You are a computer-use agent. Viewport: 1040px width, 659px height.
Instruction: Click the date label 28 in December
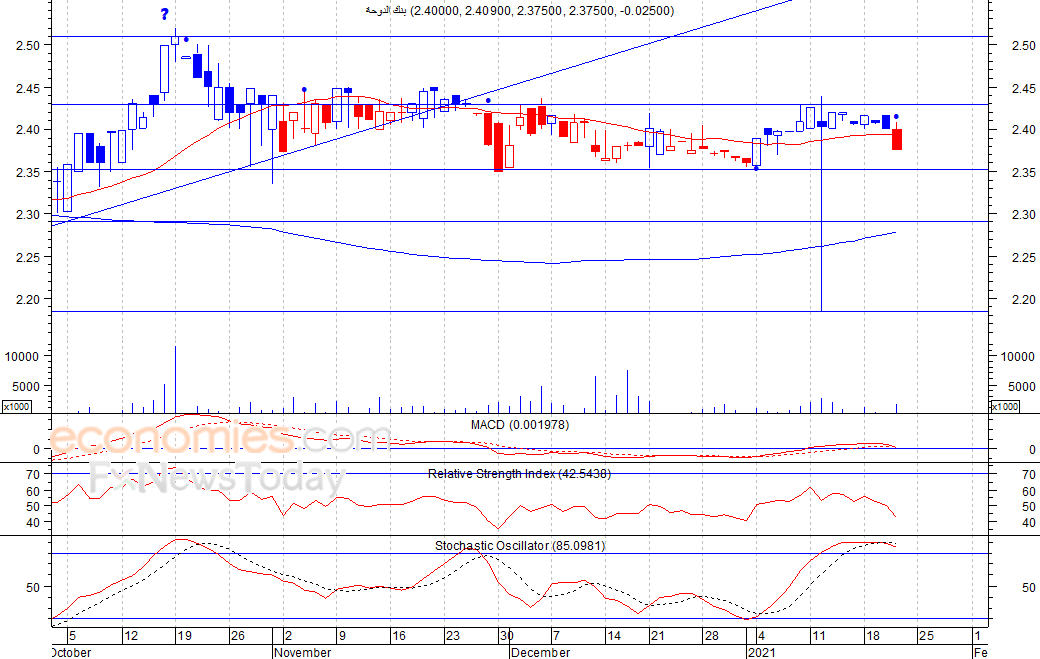[x=711, y=636]
